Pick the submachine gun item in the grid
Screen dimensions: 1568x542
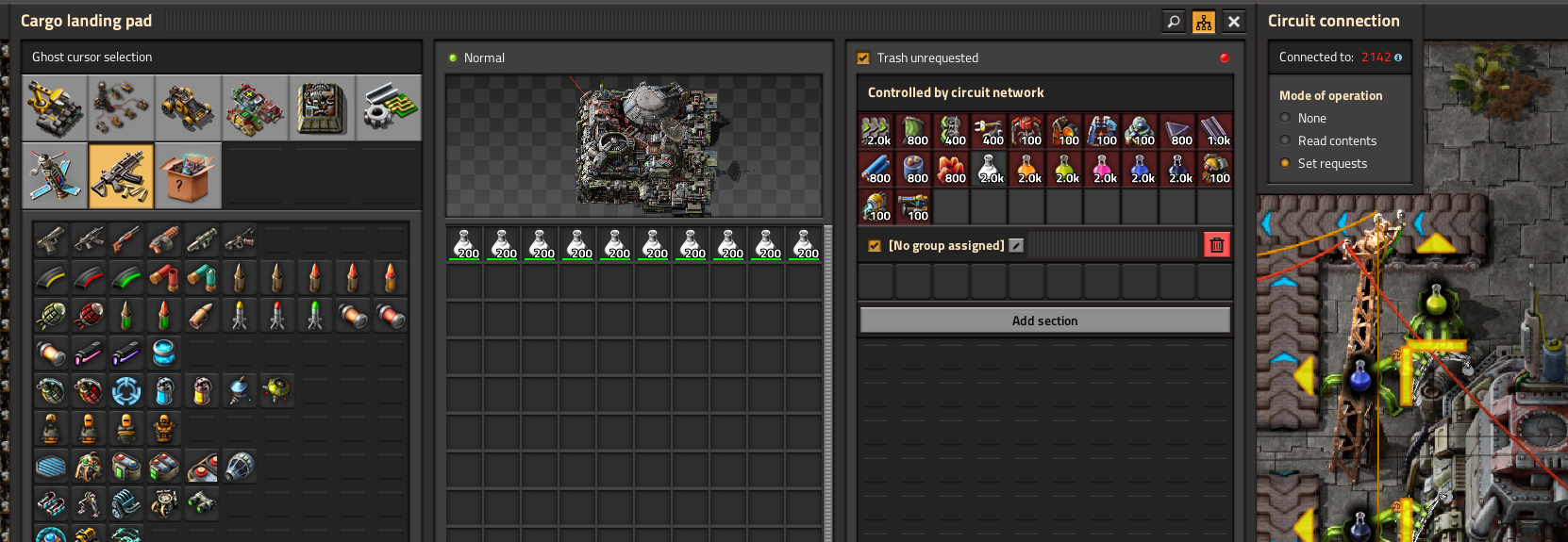[89, 240]
